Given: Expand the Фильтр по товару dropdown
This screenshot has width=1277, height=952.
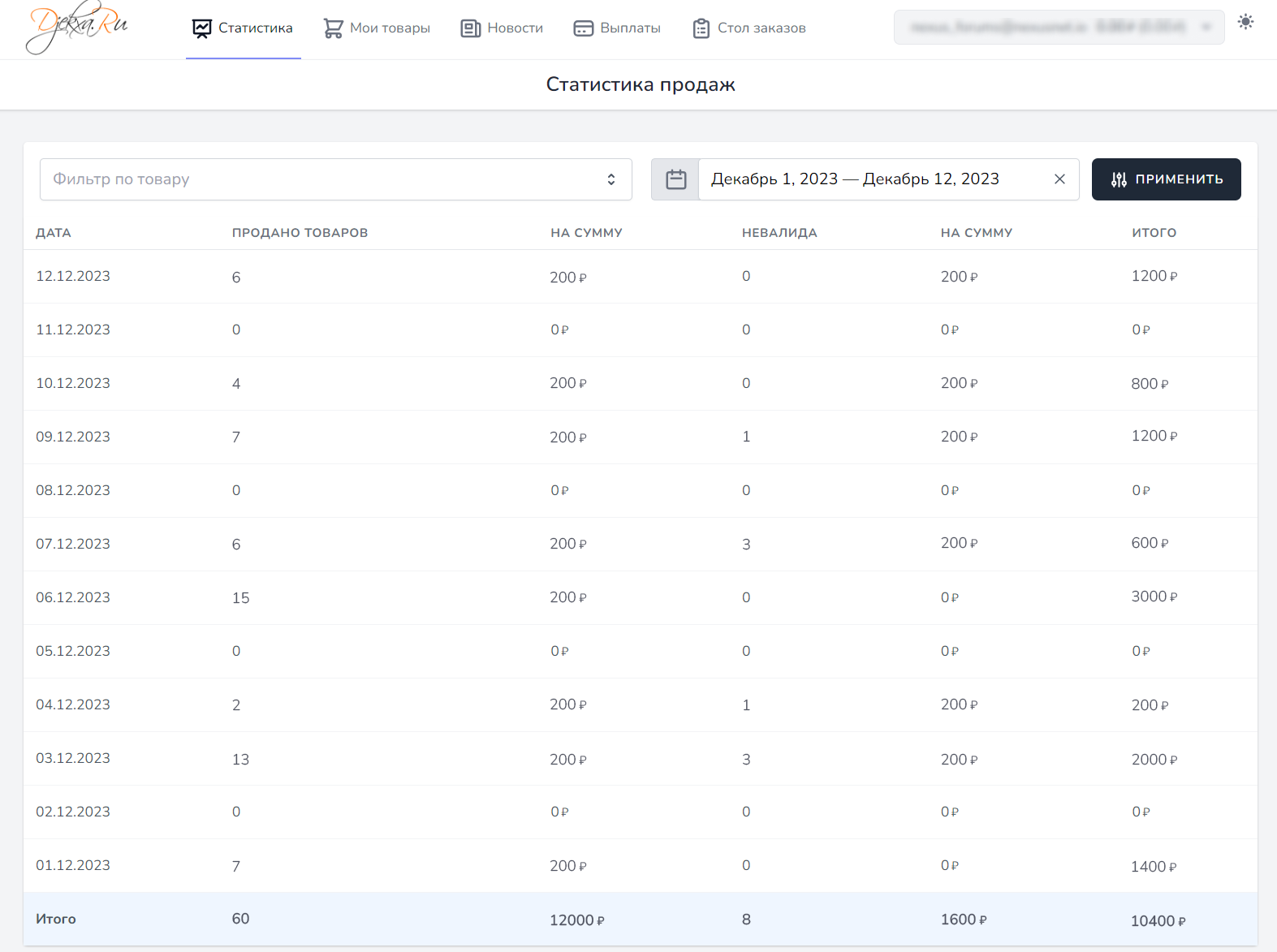Looking at the screenshot, I should click(x=335, y=179).
